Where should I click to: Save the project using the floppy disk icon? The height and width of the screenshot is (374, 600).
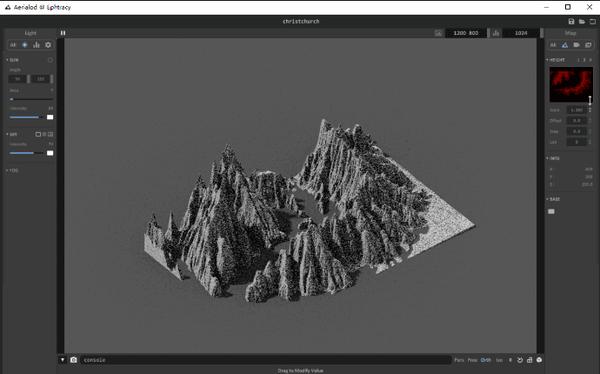click(571, 21)
